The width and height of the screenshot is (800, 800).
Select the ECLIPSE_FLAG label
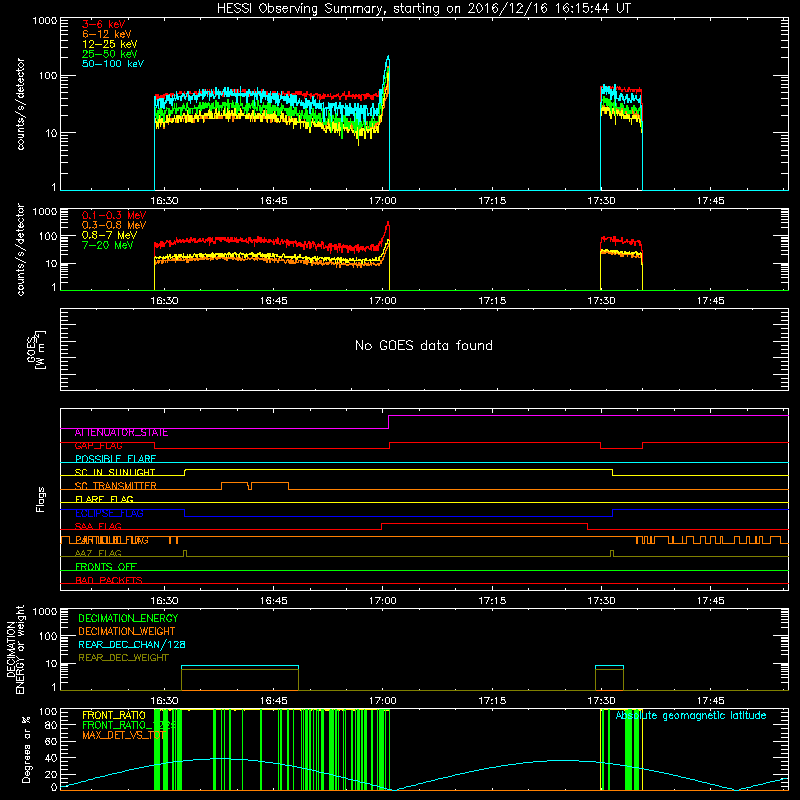pyautogui.click(x=109, y=513)
